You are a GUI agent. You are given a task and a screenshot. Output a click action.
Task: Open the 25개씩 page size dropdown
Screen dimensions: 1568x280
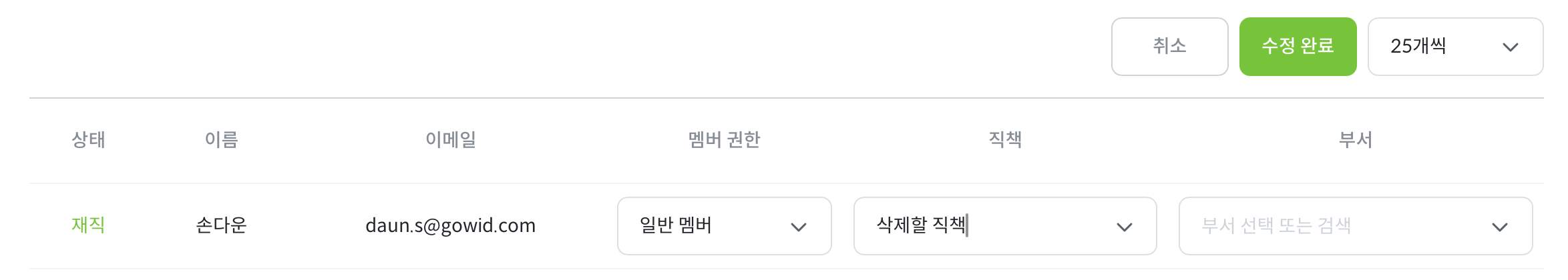pos(1442,46)
